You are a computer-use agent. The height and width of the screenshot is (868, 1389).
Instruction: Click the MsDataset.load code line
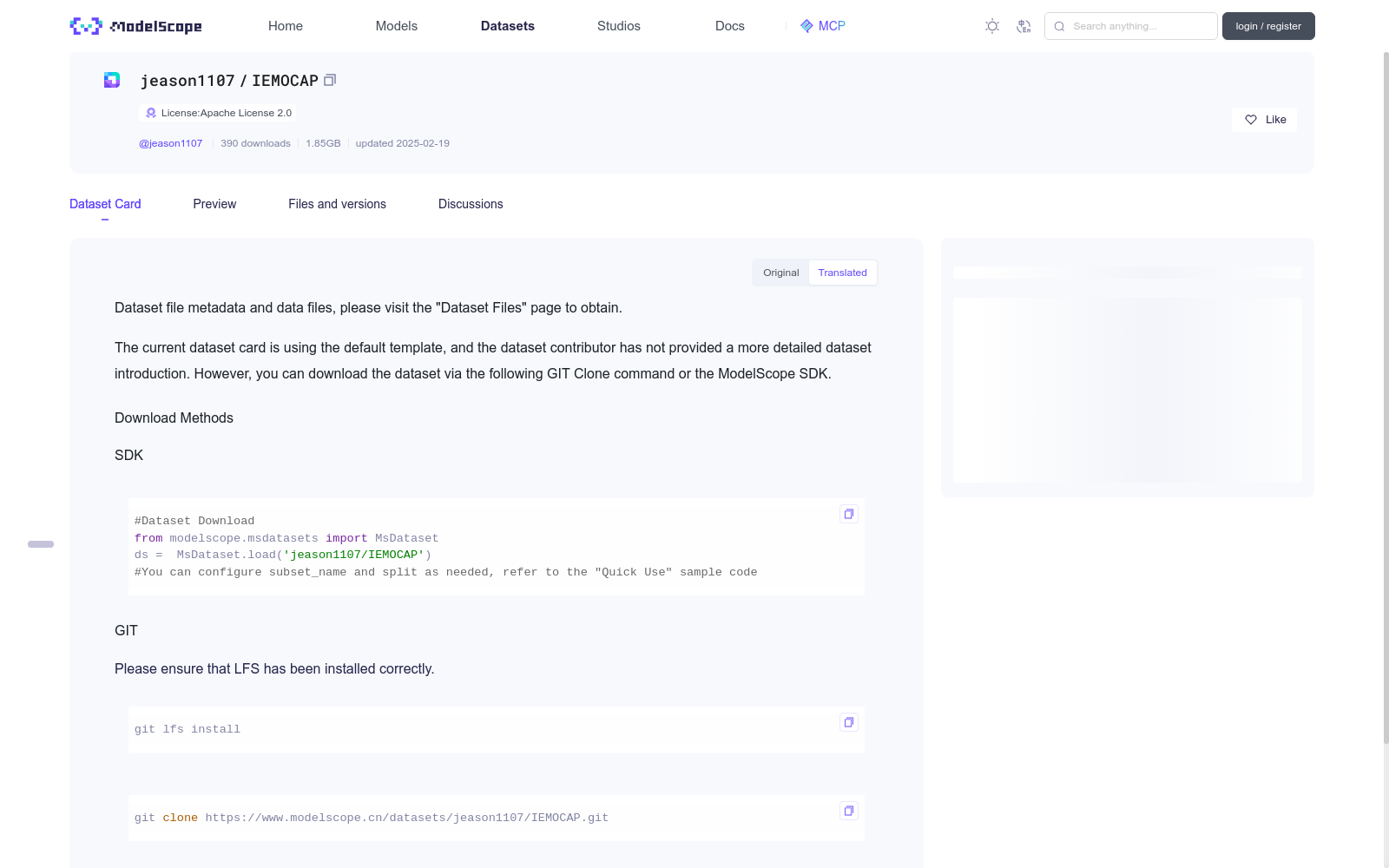click(x=283, y=555)
